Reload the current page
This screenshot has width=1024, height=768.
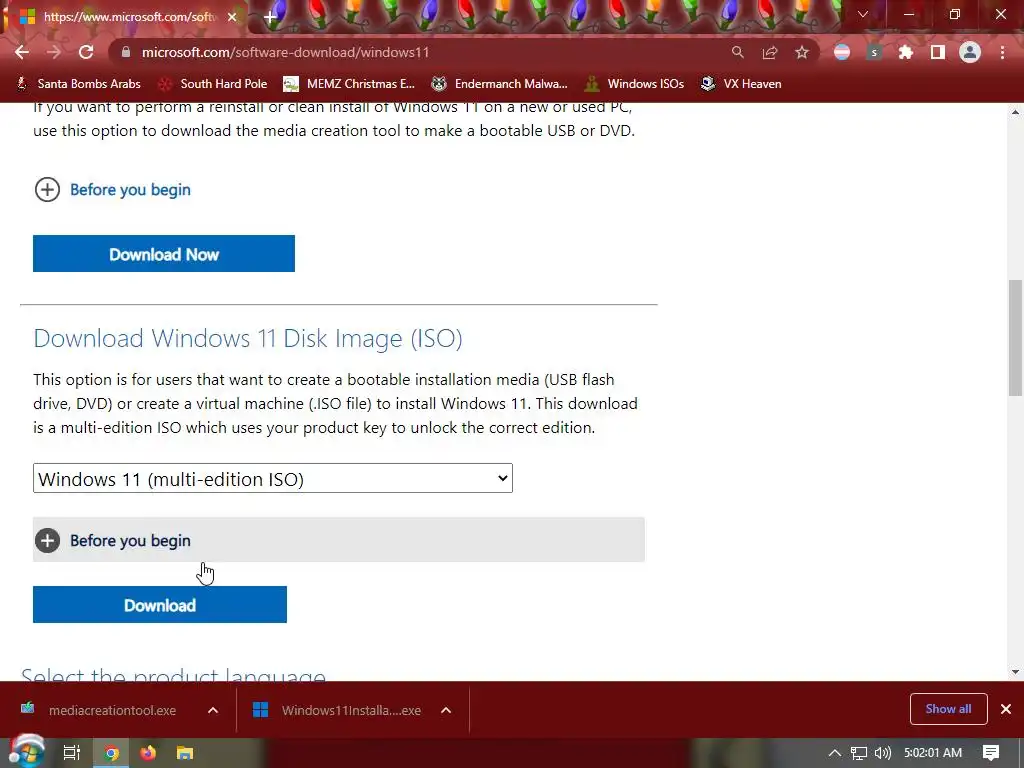pyautogui.click(x=86, y=52)
